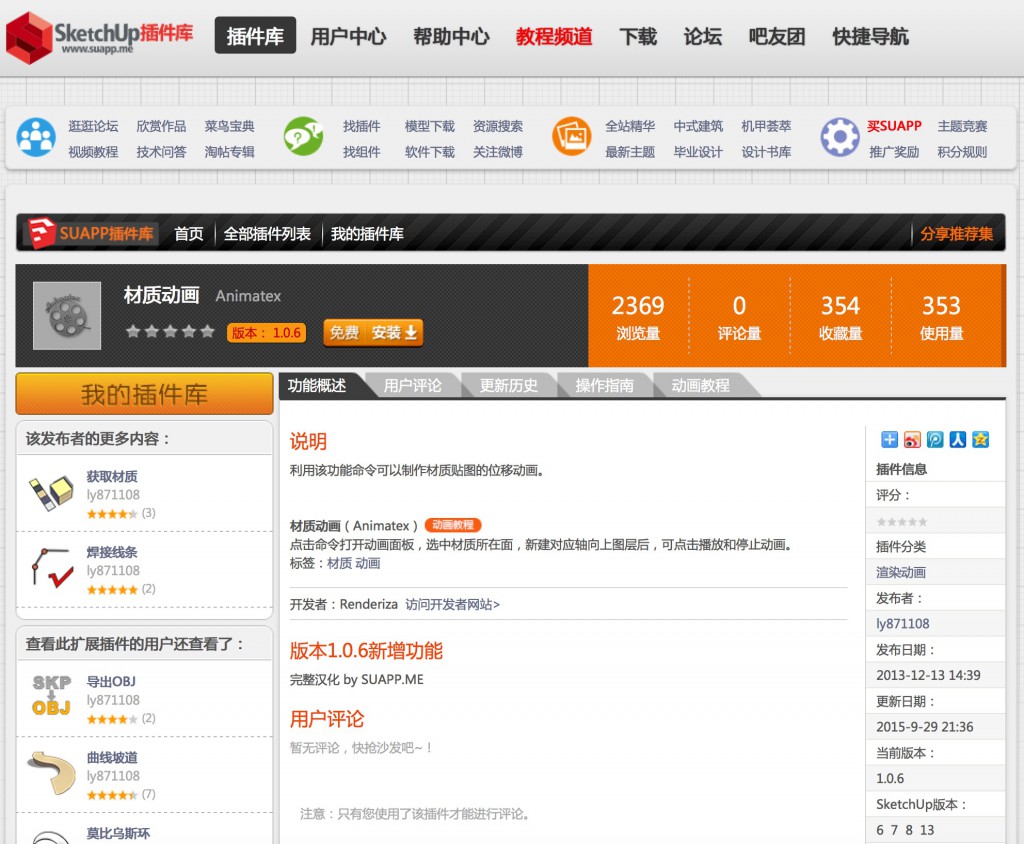Open the 我的插件库 orange button
Viewport: 1024px width, 844px height.
click(x=144, y=394)
